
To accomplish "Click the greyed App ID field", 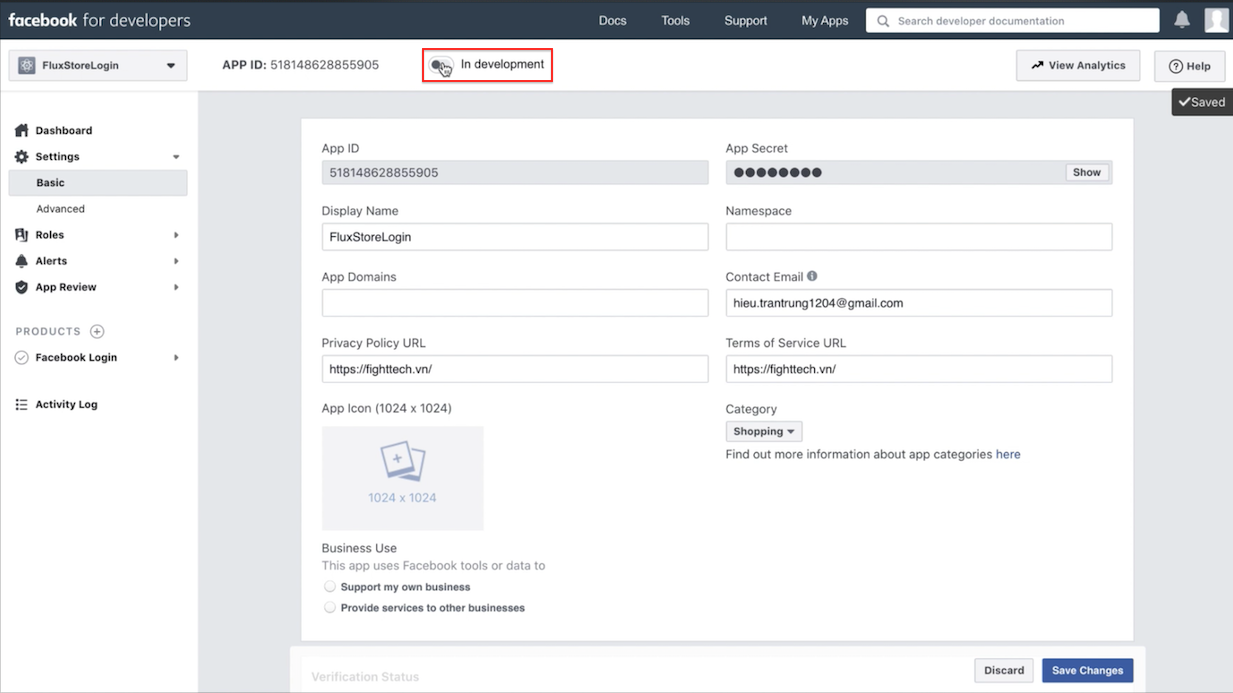I will 515,173.
